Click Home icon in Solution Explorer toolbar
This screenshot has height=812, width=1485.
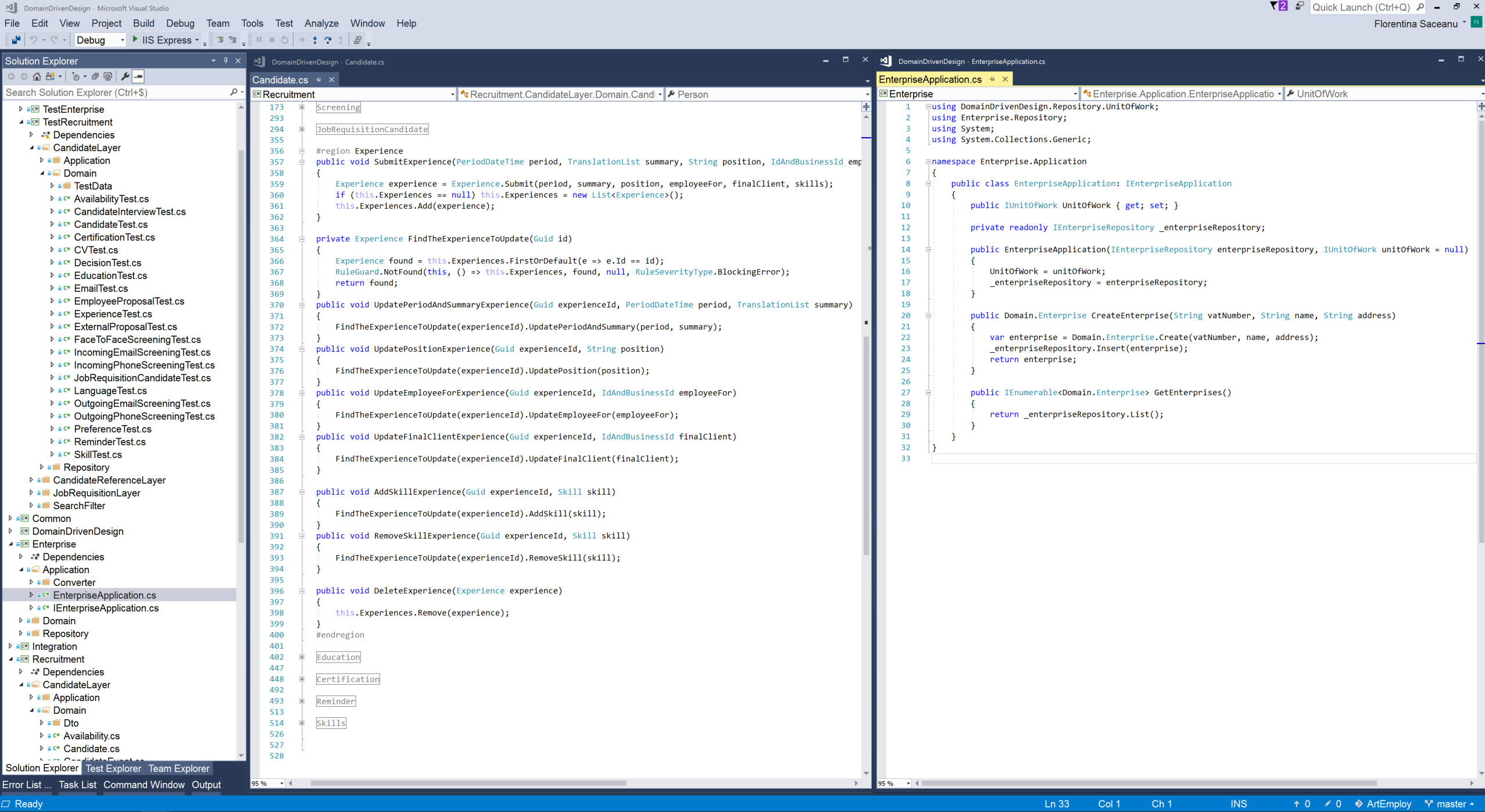(37, 76)
